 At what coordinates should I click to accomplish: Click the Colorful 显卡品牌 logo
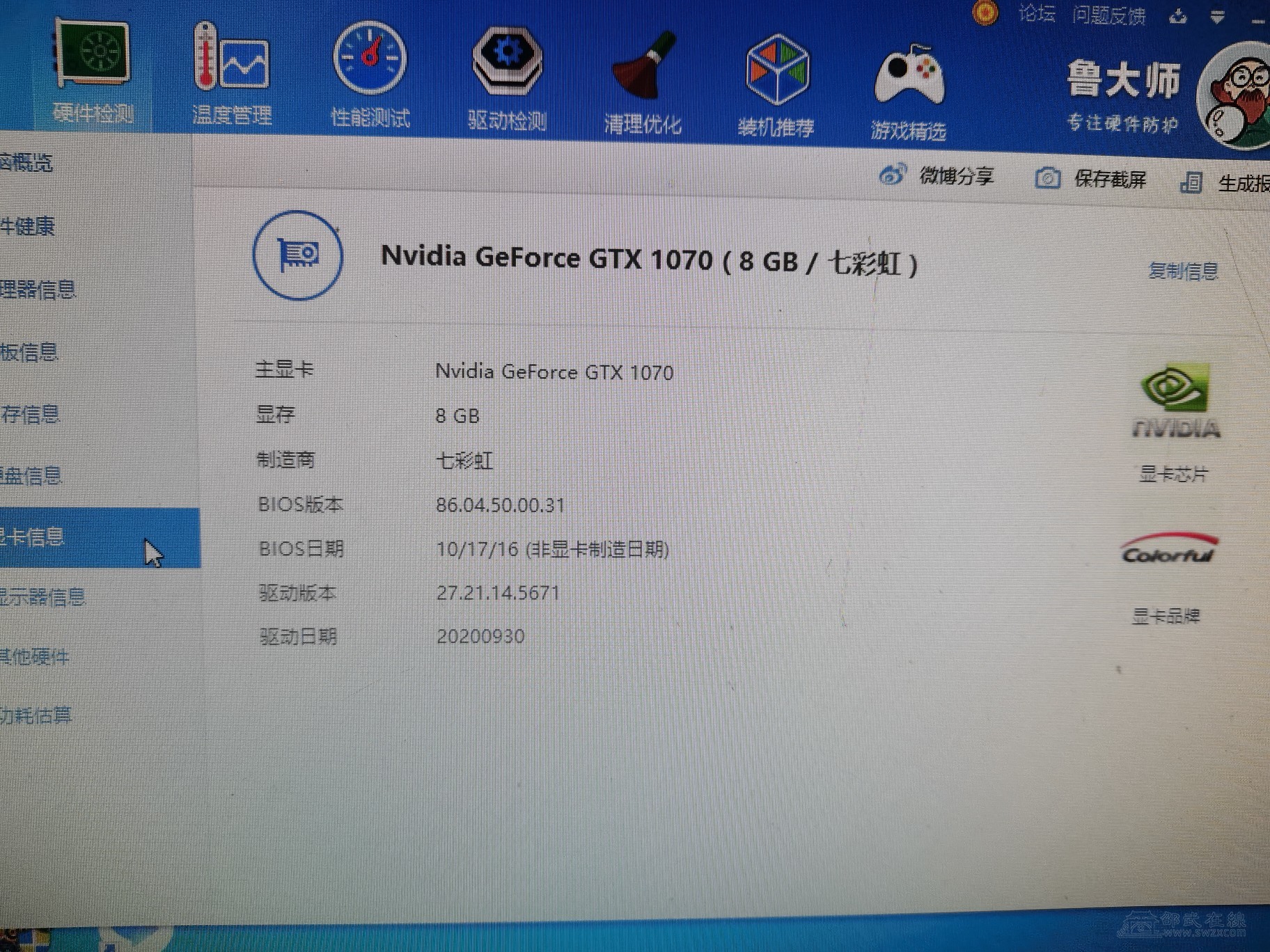tap(1169, 551)
